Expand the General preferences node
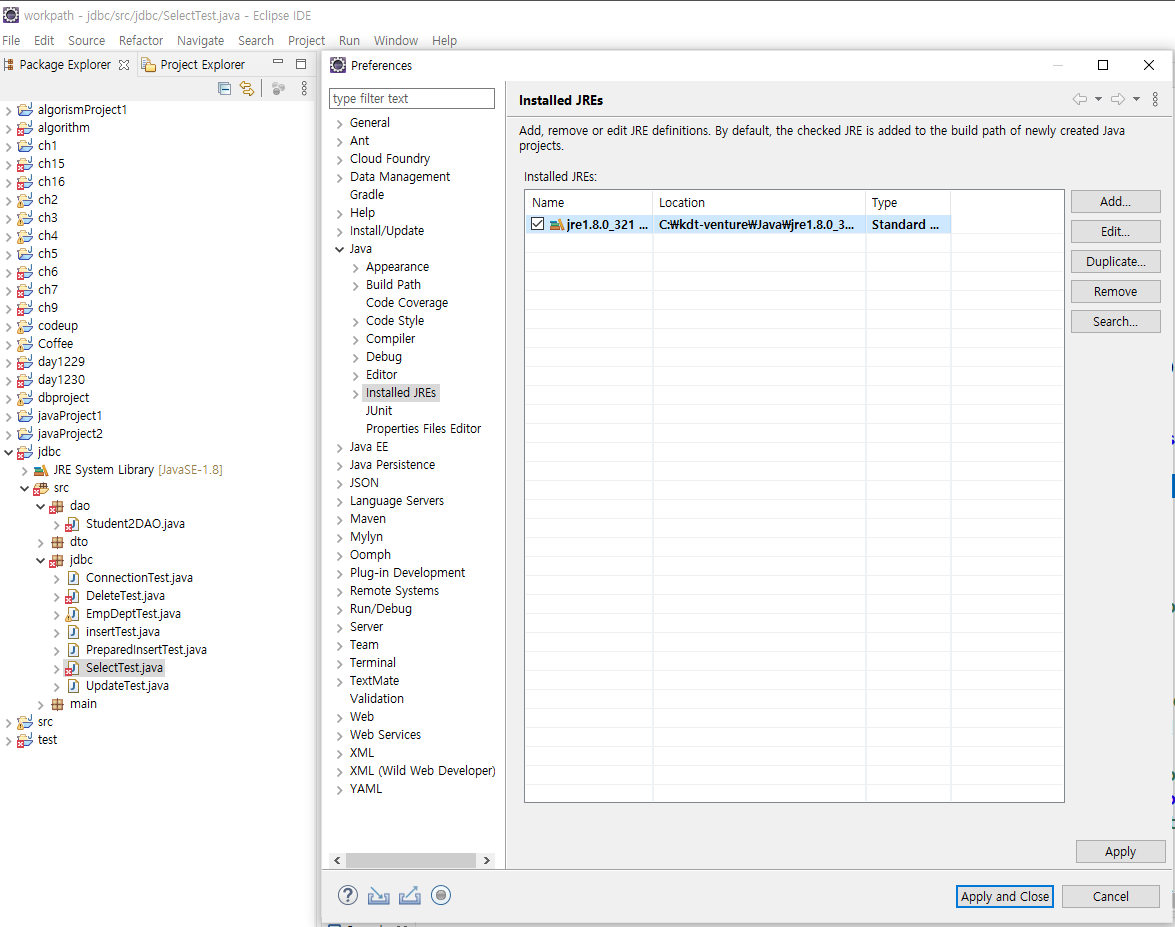1175x927 pixels. [x=339, y=124]
